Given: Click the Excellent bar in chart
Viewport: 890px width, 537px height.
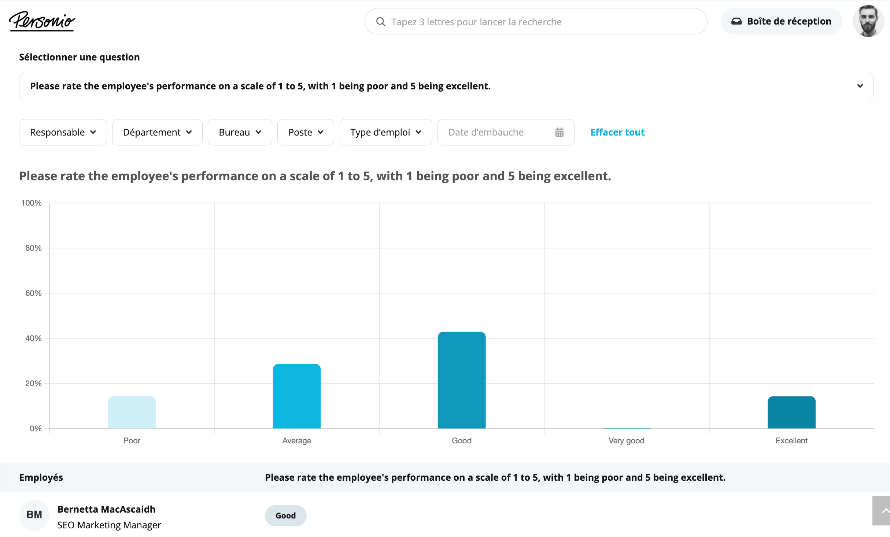Looking at the screenshot, I should 791,412.
